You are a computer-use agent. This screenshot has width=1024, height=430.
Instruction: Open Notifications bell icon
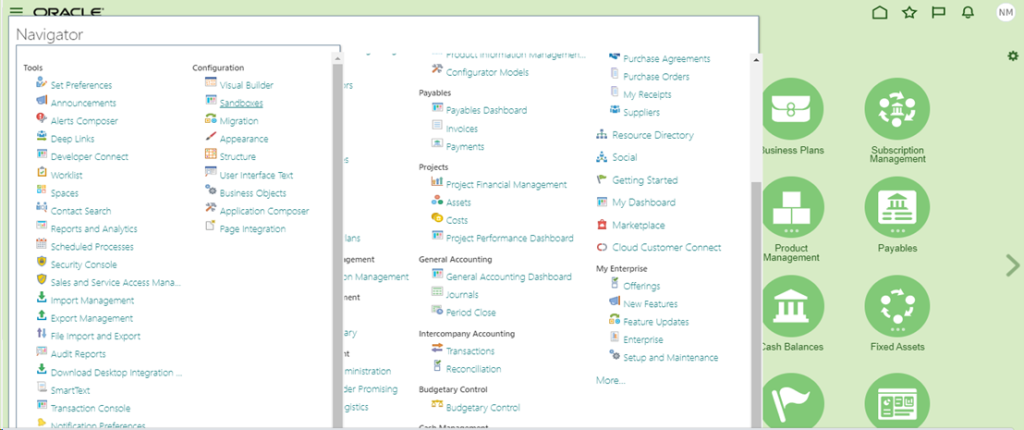(968, 12)
